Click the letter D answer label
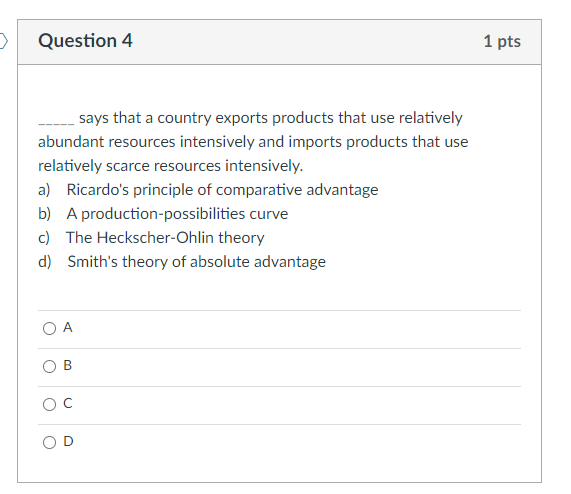 pos(68,441)
